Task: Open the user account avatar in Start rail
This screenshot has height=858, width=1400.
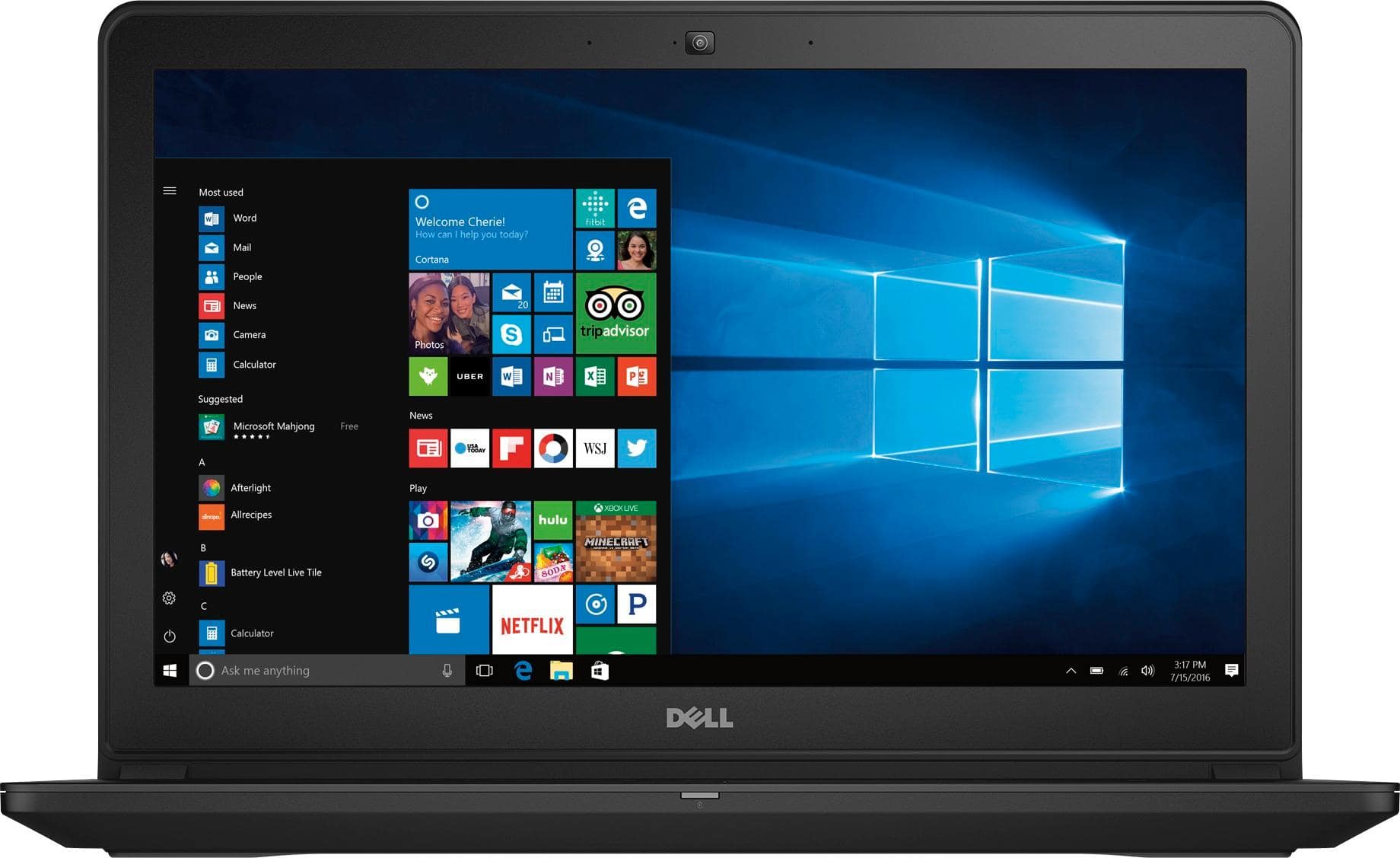Action: tap(169, 560)
